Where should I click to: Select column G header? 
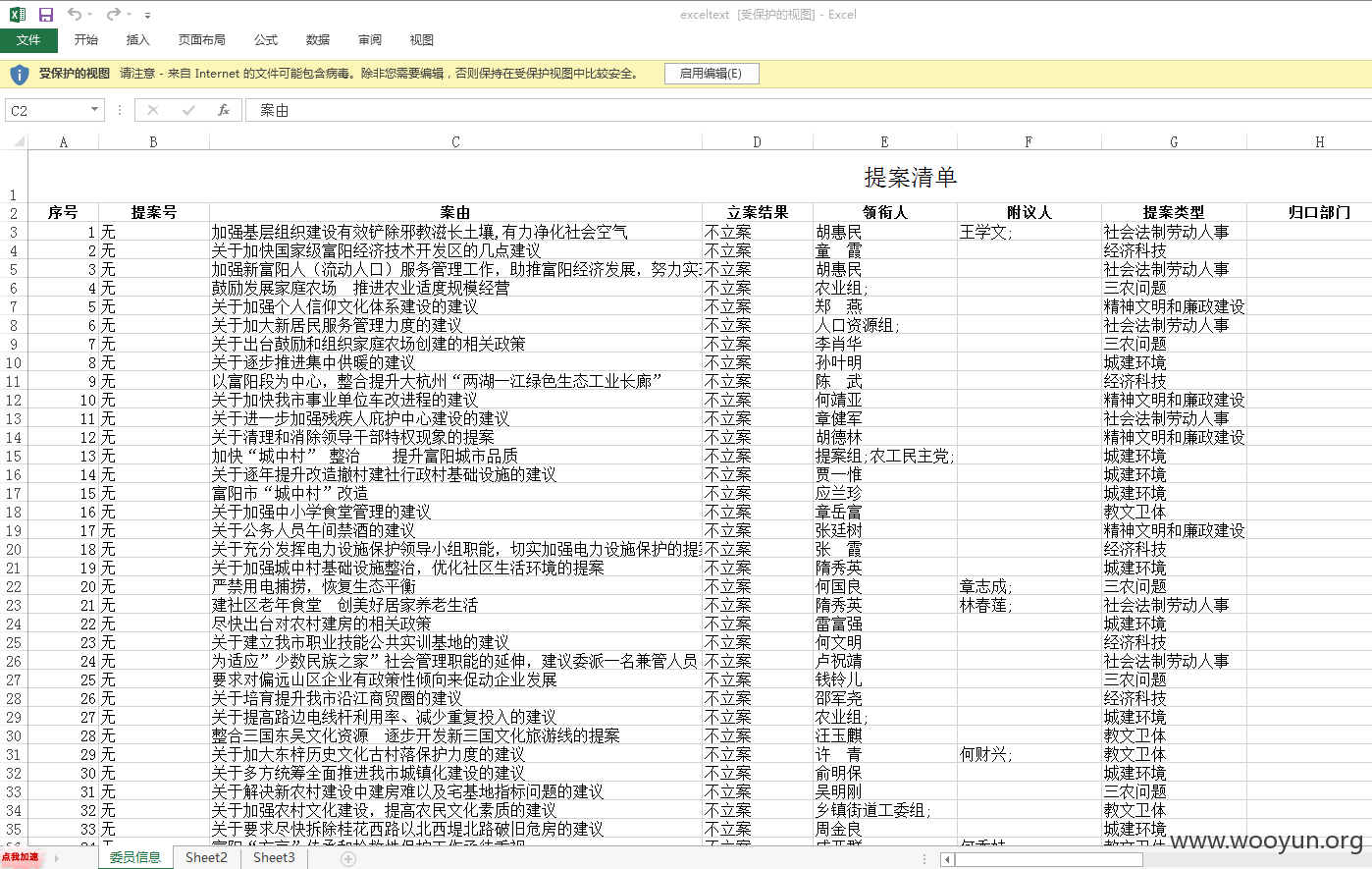pyautogui.click(x=1174, y=141)
